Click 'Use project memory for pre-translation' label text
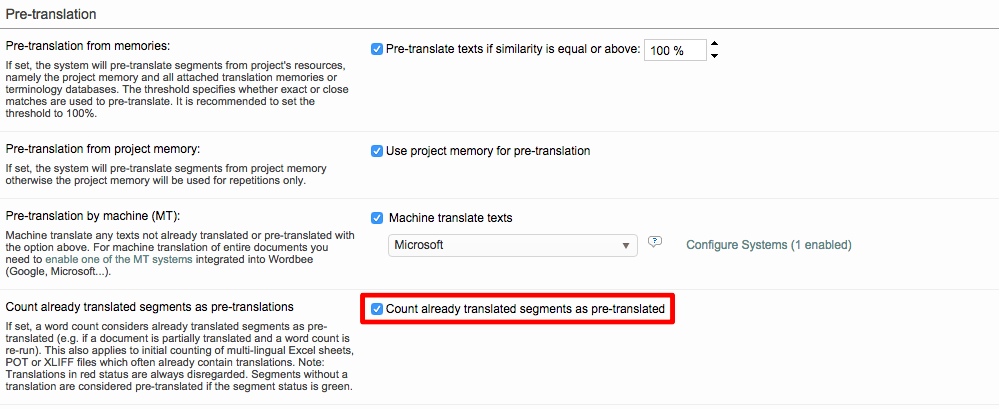 488,151
